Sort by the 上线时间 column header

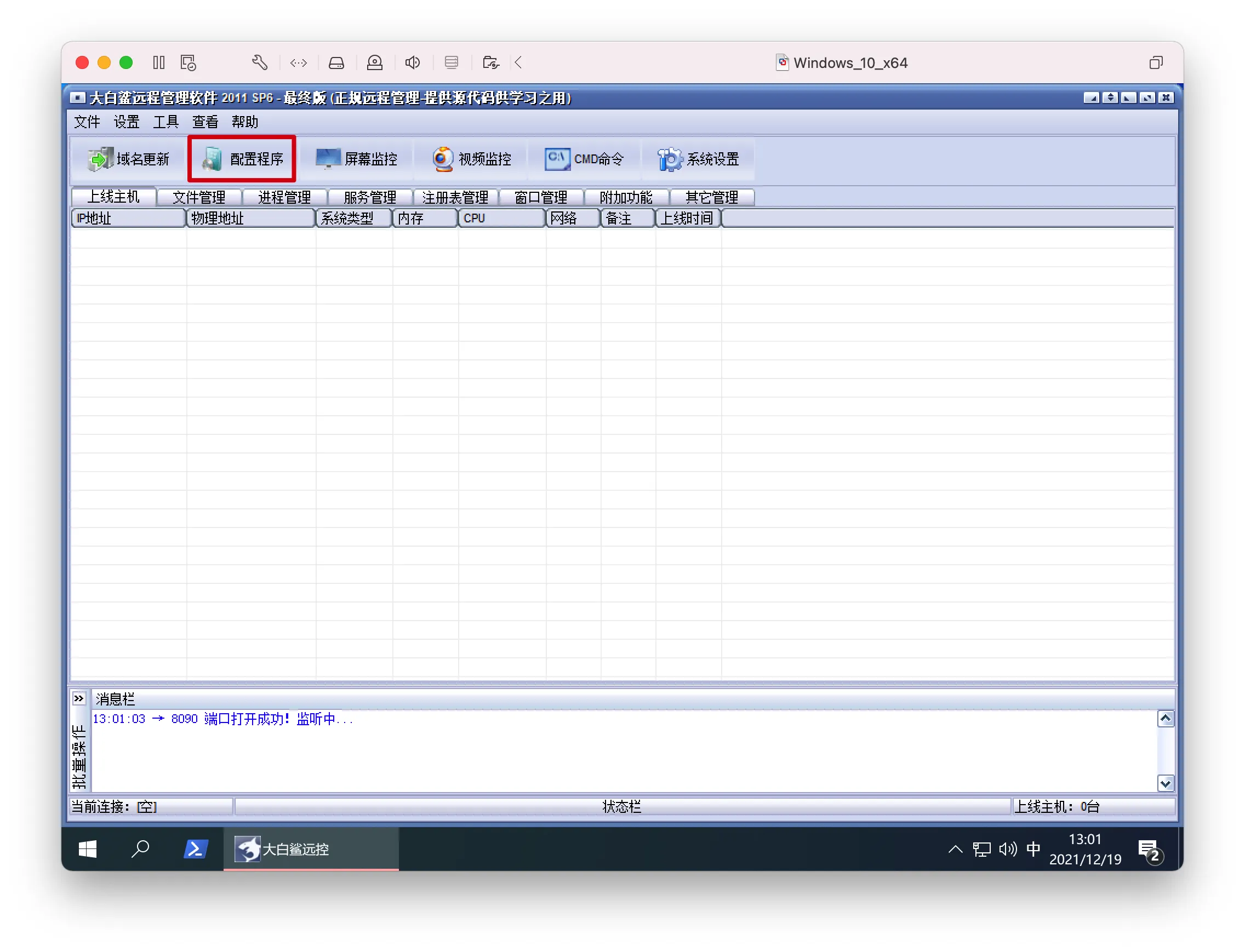point(689,219)
